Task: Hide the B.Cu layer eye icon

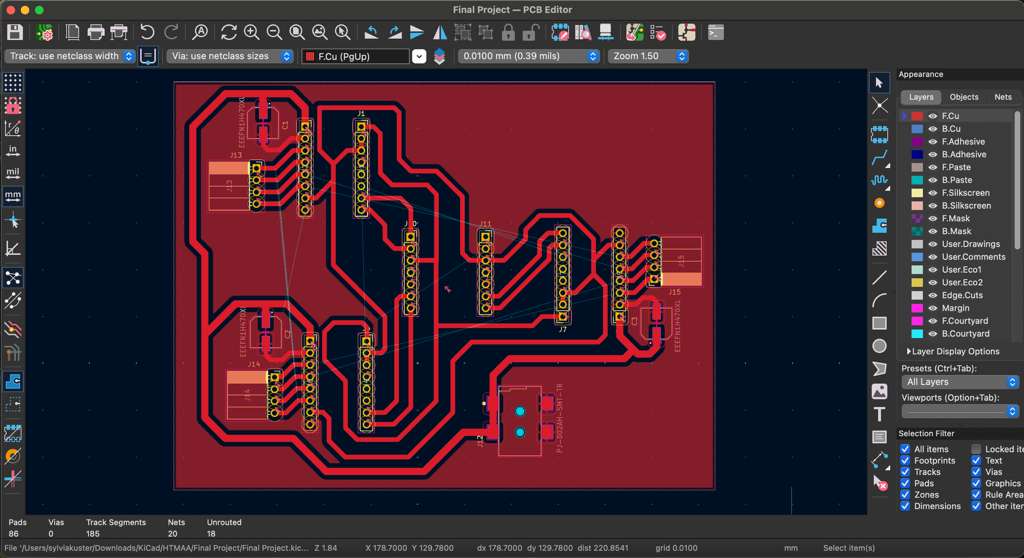Action: point(933,129)
